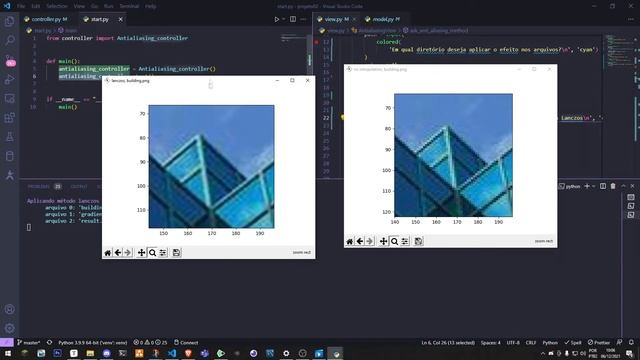Click Prettier status bar item
640x360 pixels.
599,342
